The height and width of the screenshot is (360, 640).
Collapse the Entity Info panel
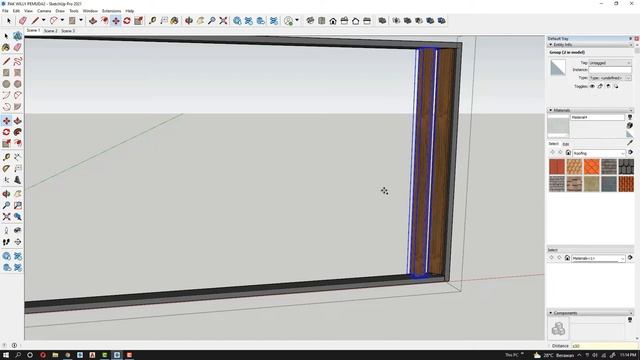point(551,44)
